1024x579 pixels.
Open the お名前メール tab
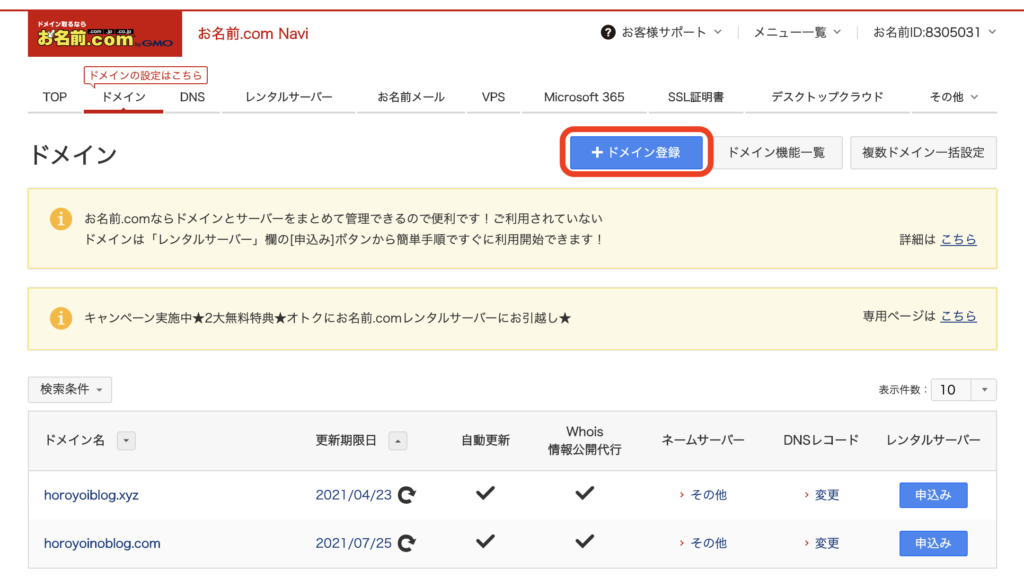[411, 97]
